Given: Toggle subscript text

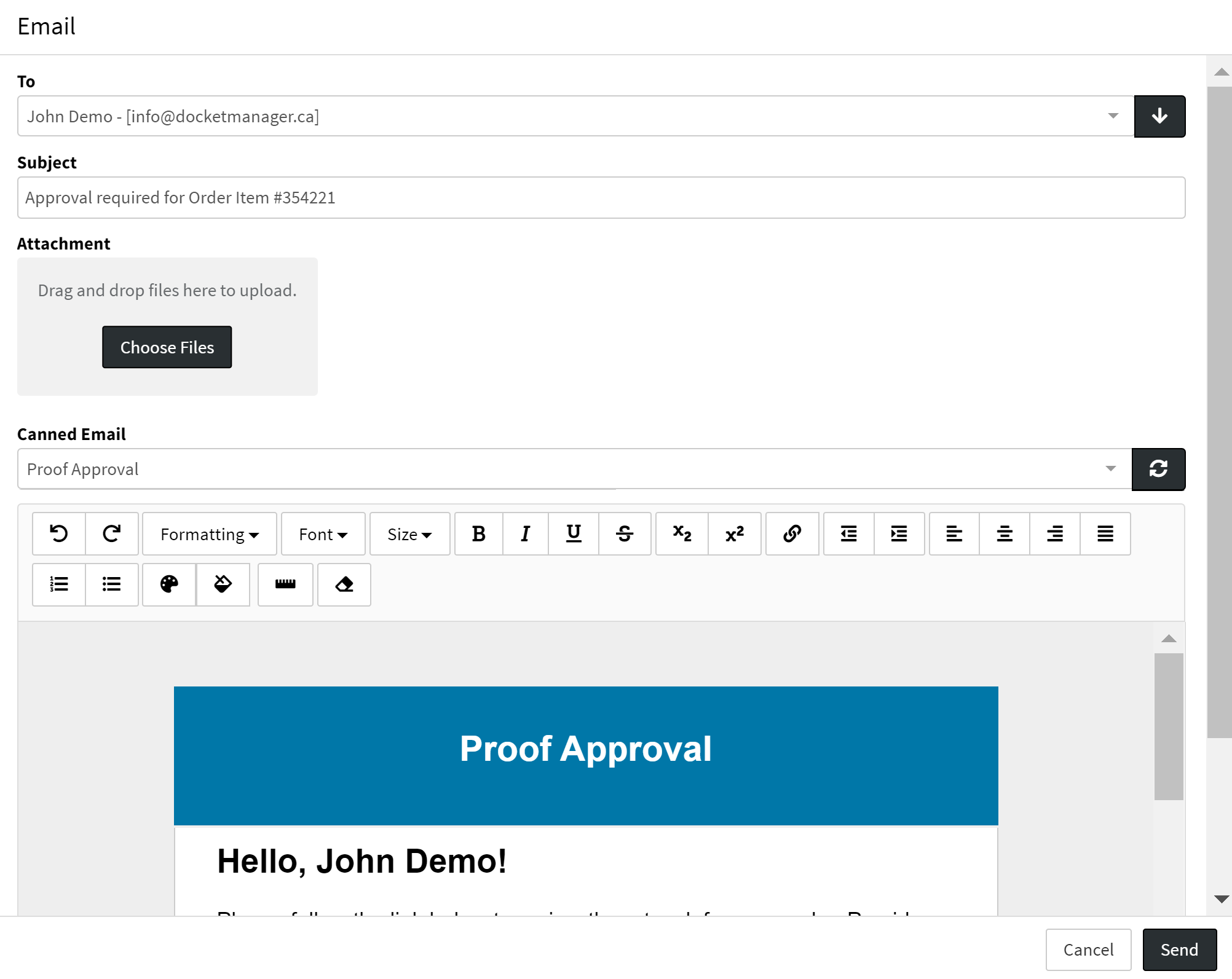Looking at the screenshot, I should tap(682, 533).
